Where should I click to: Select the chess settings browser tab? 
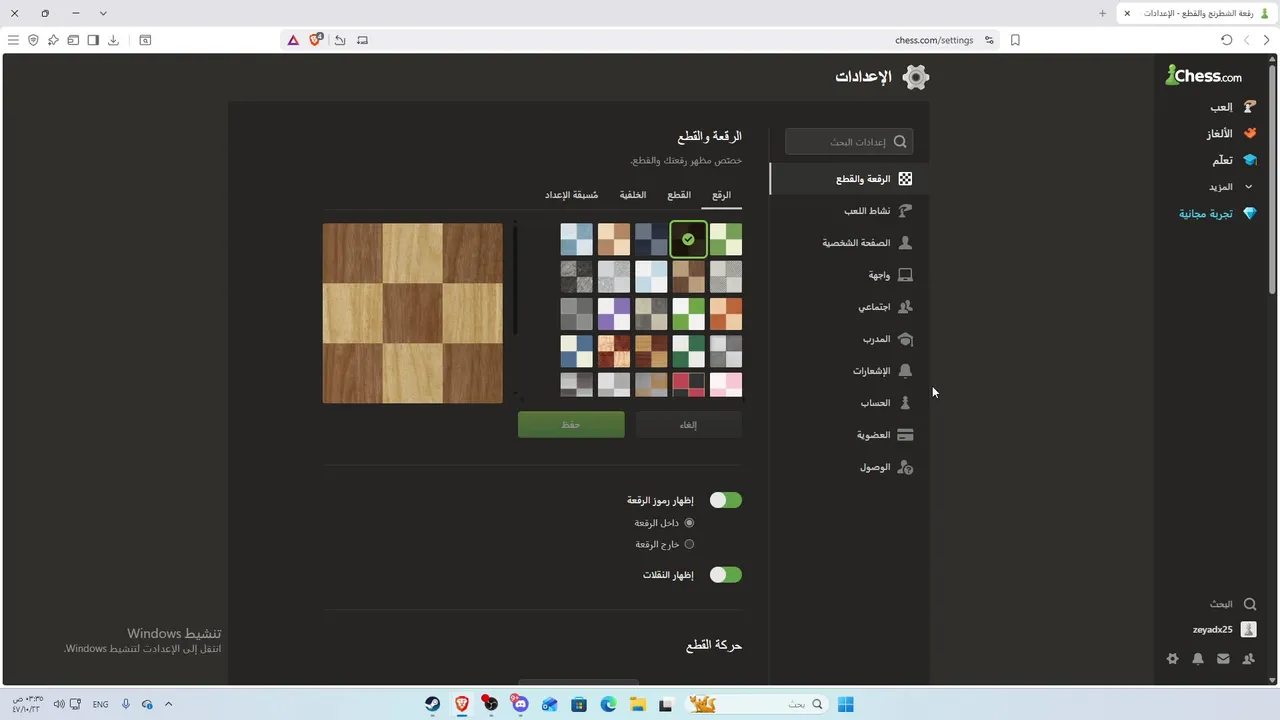[x=1198, y=13]
